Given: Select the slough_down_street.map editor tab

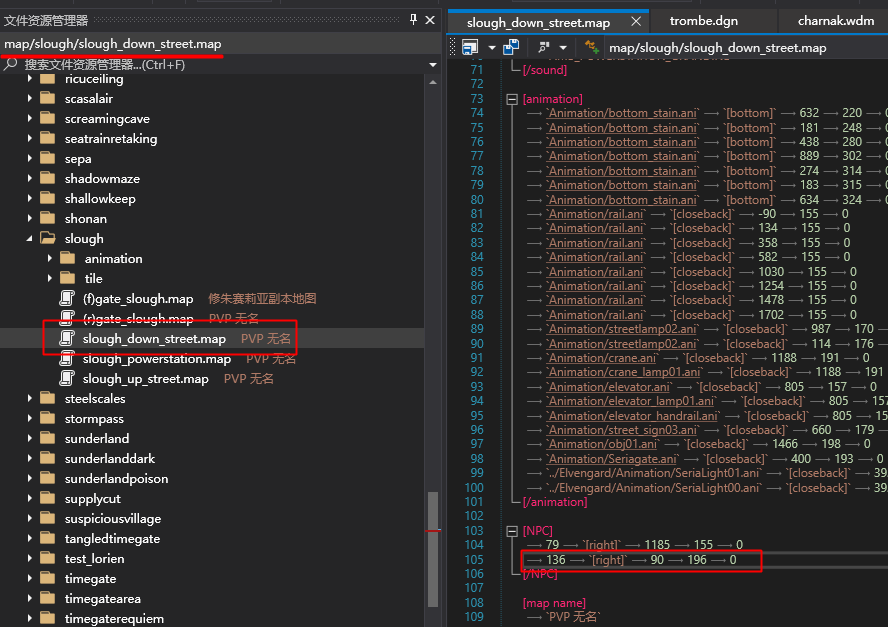Looking at the screenshot, I should coord(538,23).
